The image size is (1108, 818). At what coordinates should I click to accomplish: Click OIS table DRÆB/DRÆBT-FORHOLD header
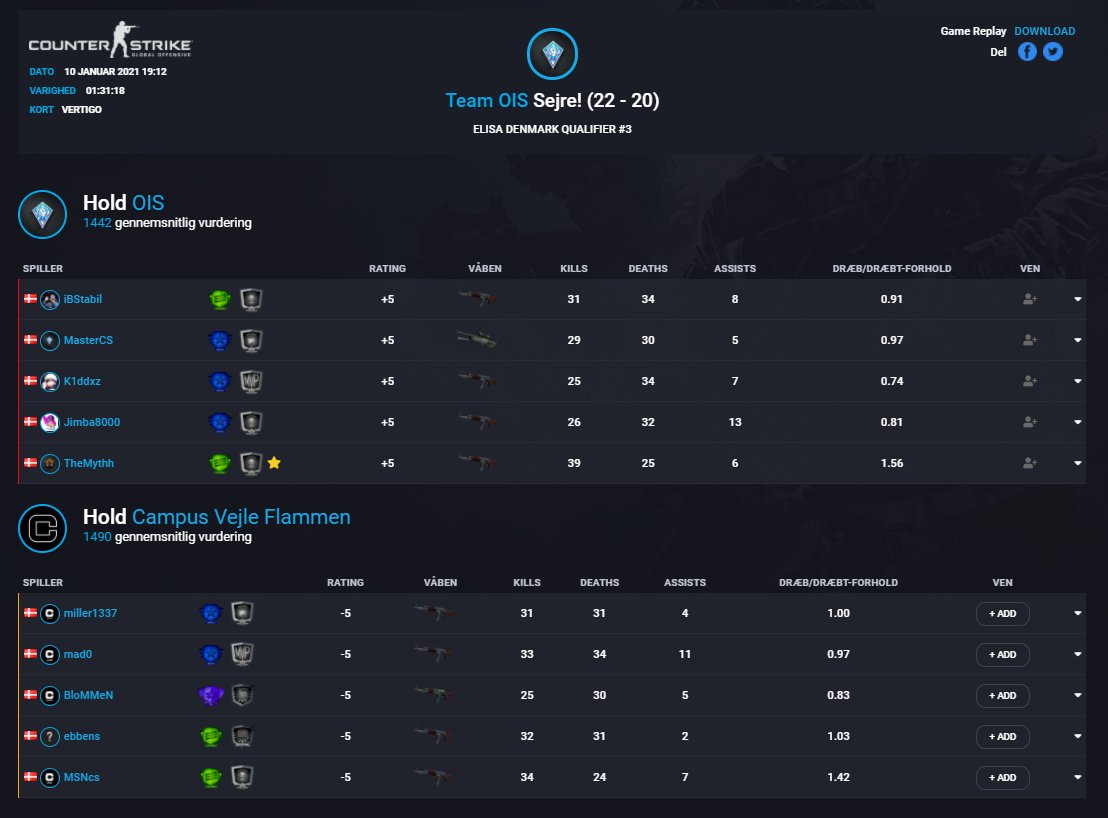[892, 268]
